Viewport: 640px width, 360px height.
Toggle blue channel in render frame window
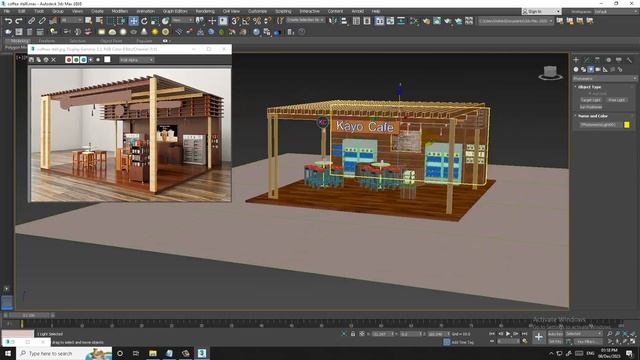[x=83, y=60]
